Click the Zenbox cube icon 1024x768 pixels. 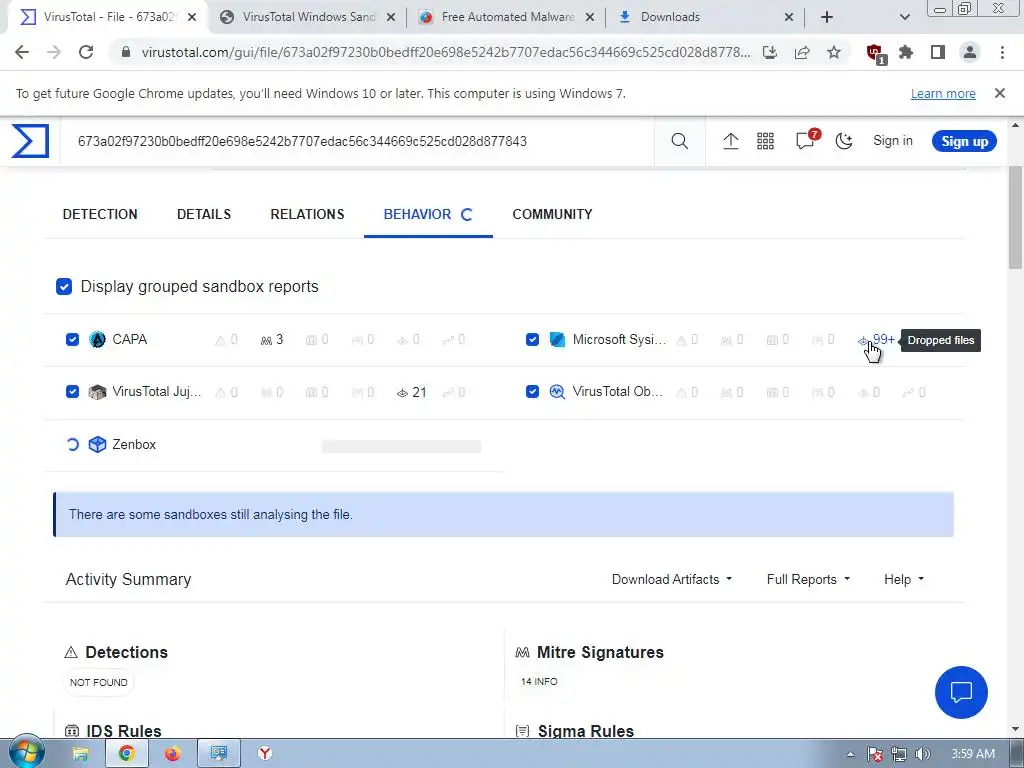(x=97, y=445)
